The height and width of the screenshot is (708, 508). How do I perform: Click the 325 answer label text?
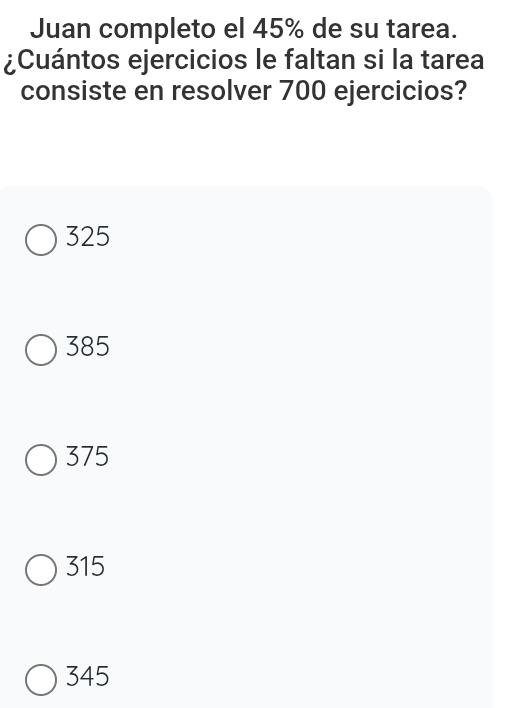pos(88,236)
